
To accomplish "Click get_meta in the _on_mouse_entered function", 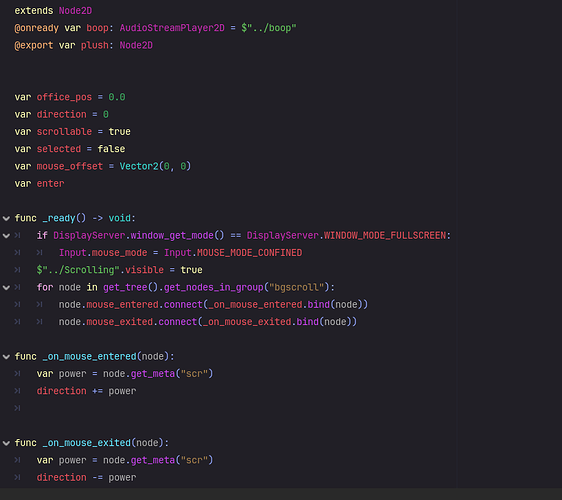I will point(153,374).
